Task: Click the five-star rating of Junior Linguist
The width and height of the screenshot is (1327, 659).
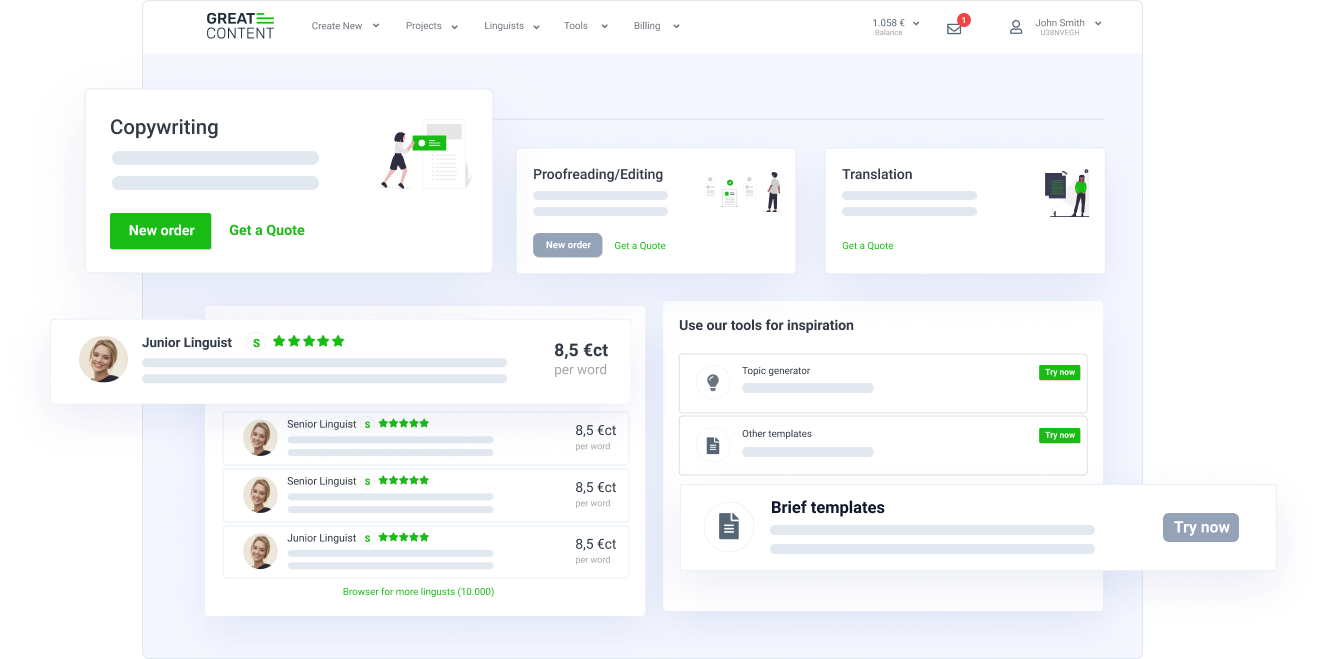Action: pos(309,341)
